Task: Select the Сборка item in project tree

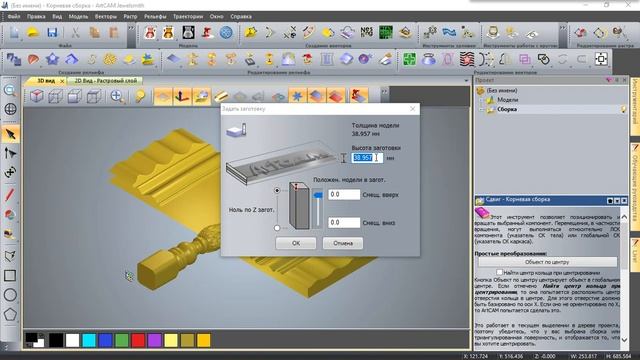Action: coord(507,109)
